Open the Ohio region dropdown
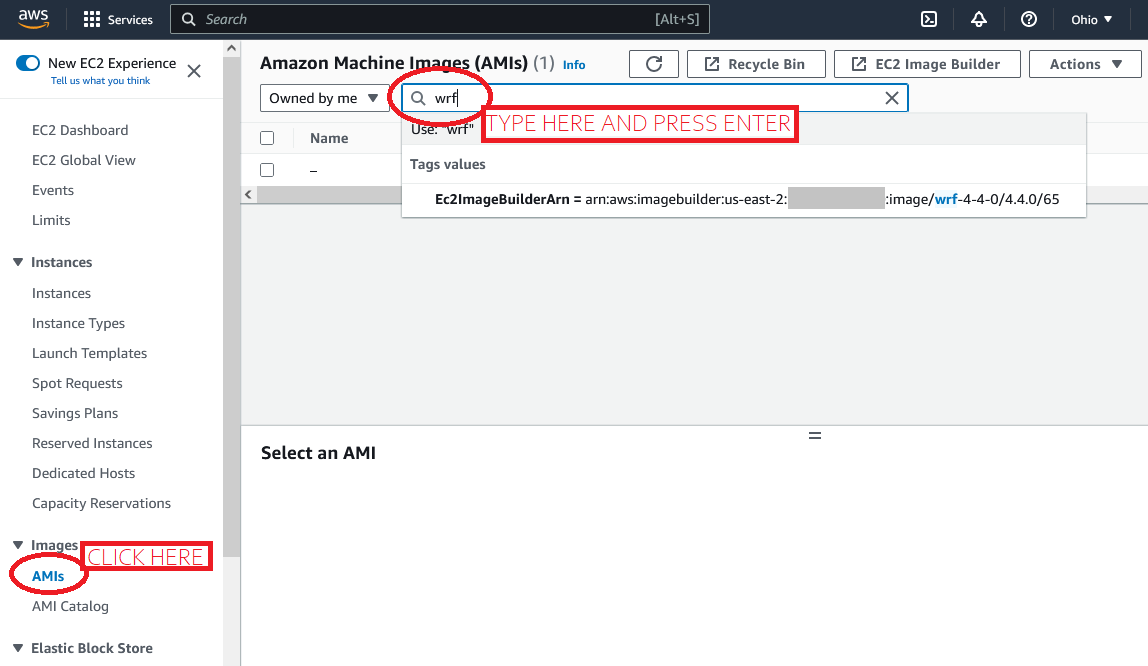 click(x=1091, y=20)
